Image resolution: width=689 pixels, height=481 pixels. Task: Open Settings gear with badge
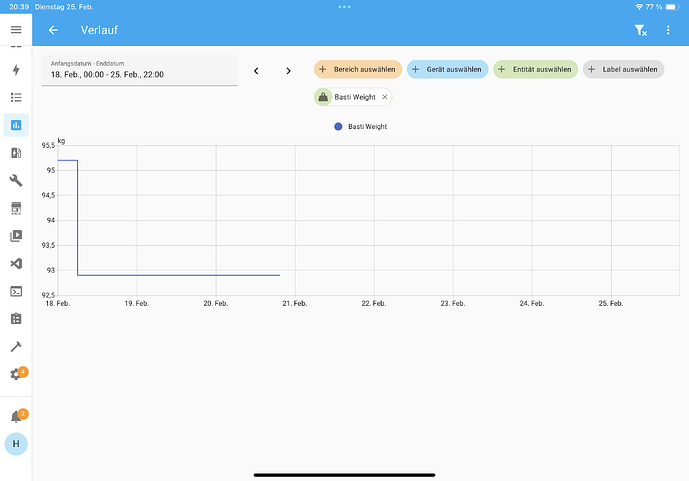coord(16,374)
